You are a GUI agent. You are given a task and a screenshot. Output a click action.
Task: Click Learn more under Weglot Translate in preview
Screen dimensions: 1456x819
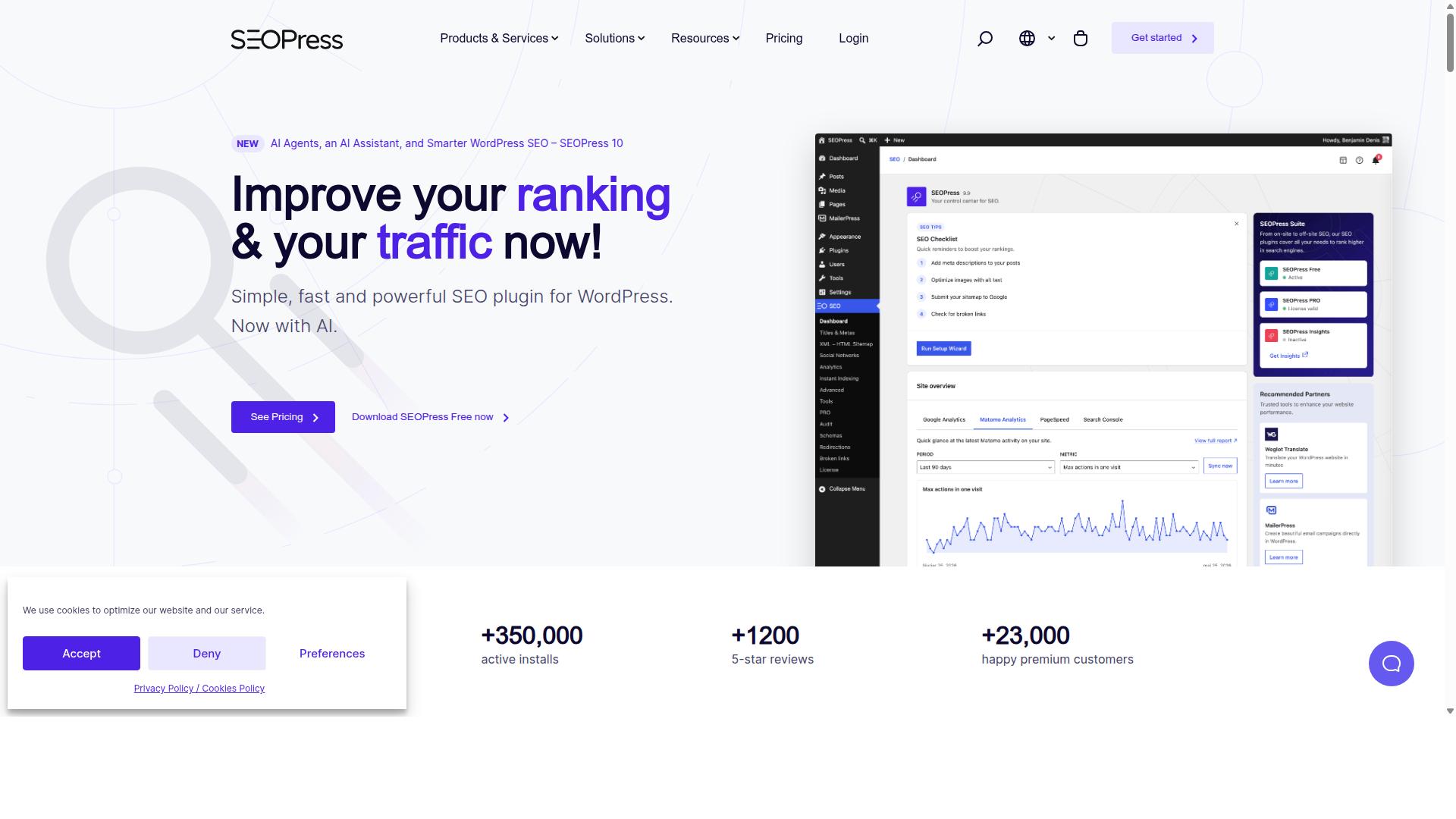1284,481
